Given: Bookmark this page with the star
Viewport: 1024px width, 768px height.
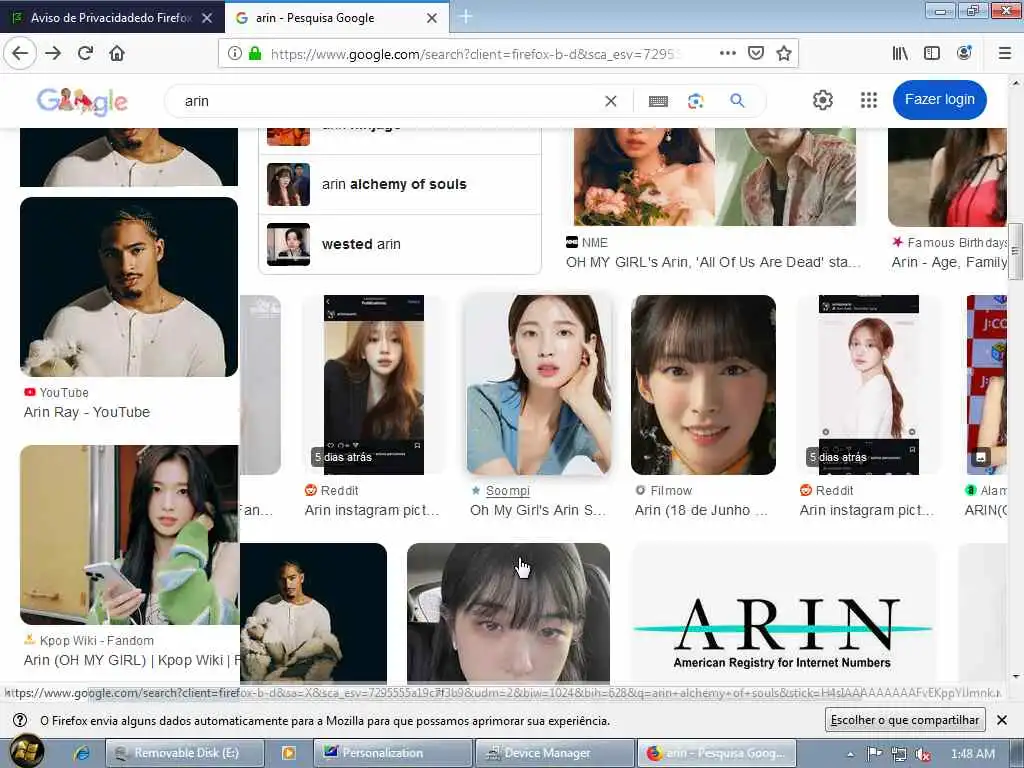Looking at the screenshot, I should click(x=784, y=53).
